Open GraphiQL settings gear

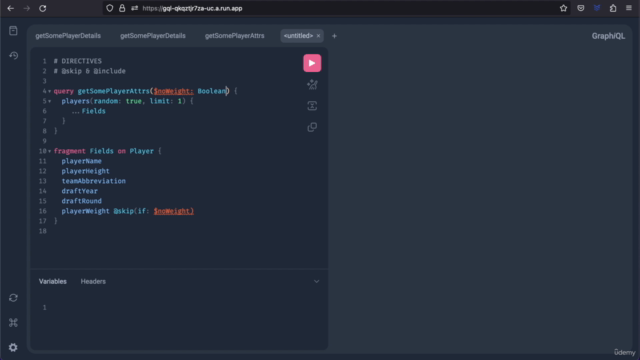[13, 347]
